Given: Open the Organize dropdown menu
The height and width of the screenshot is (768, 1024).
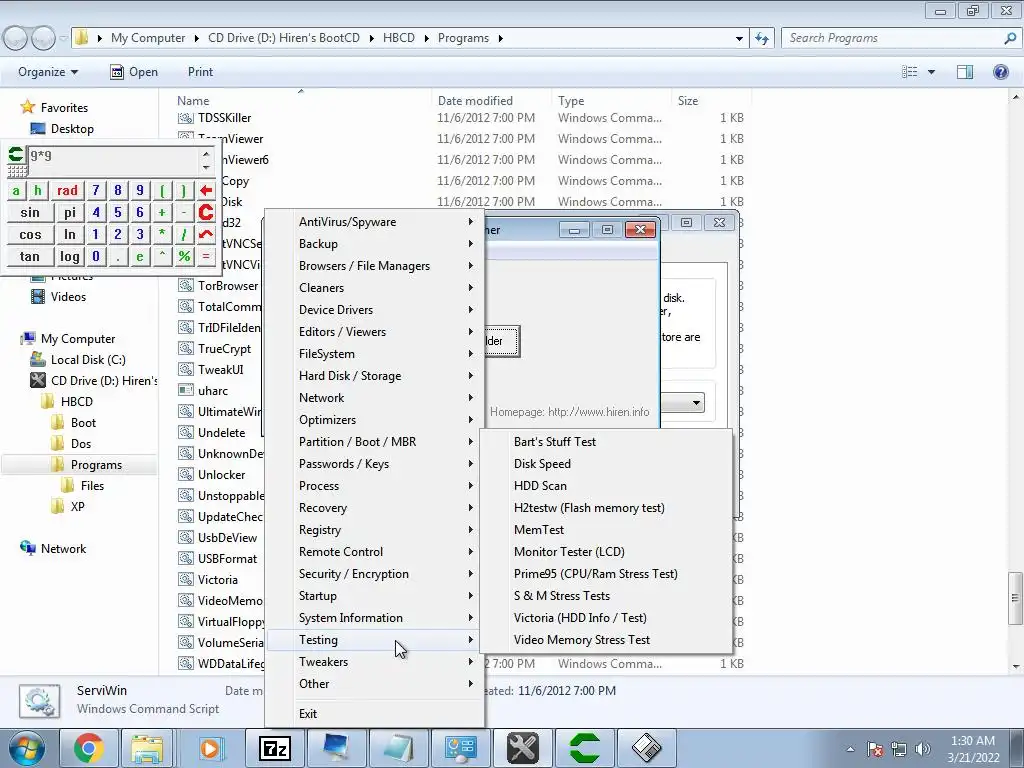Looking at the screenshot, I should (x=48, y=72).
